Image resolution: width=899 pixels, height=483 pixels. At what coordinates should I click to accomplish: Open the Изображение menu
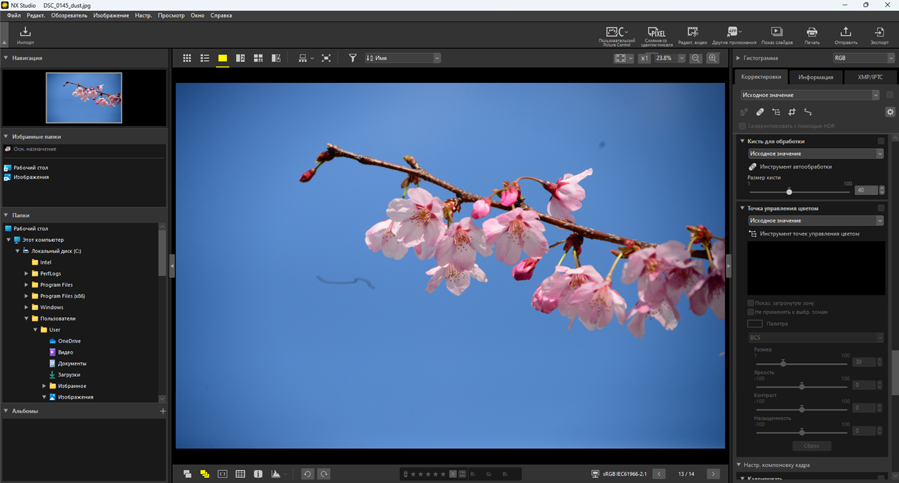[111, 15]
